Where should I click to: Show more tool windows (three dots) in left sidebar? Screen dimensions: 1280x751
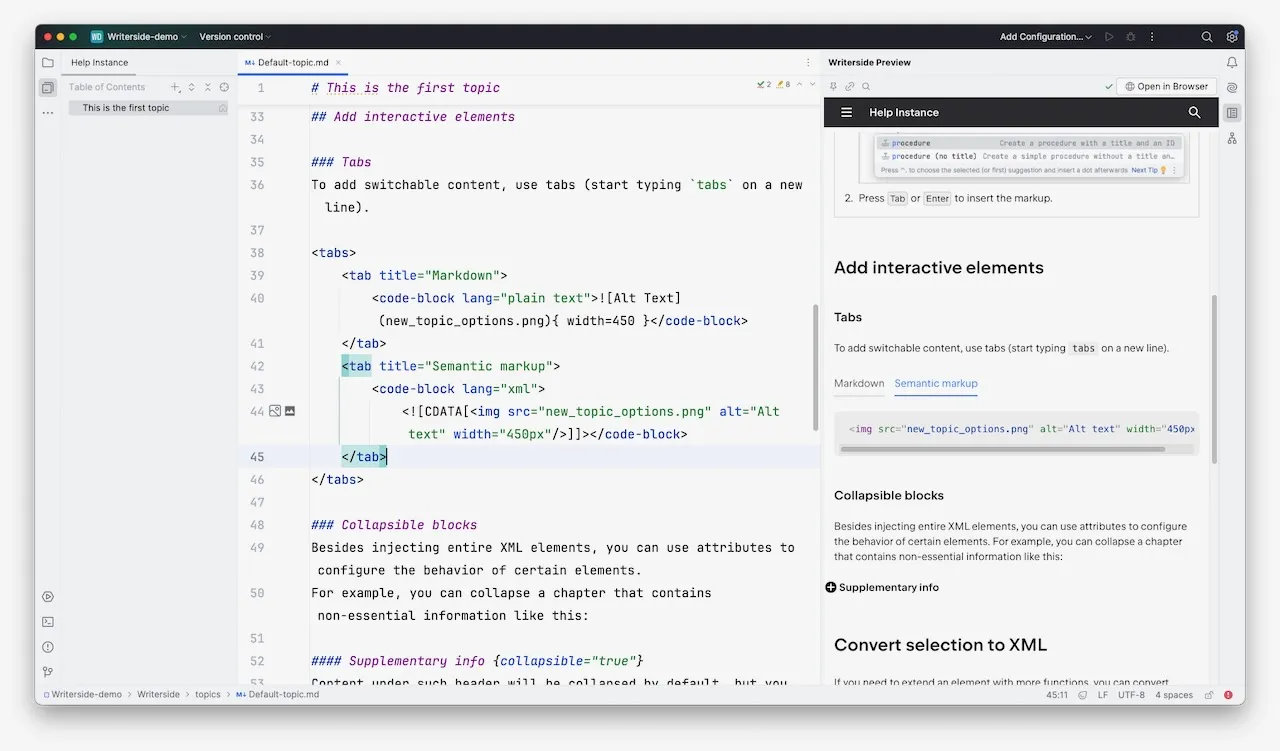click(47, 113)
